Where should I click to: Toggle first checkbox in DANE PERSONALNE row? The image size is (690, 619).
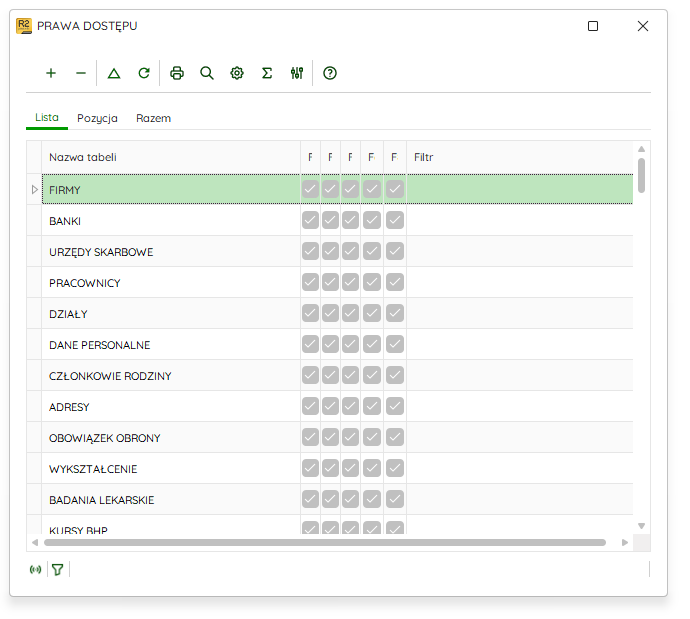coord(310,344)
